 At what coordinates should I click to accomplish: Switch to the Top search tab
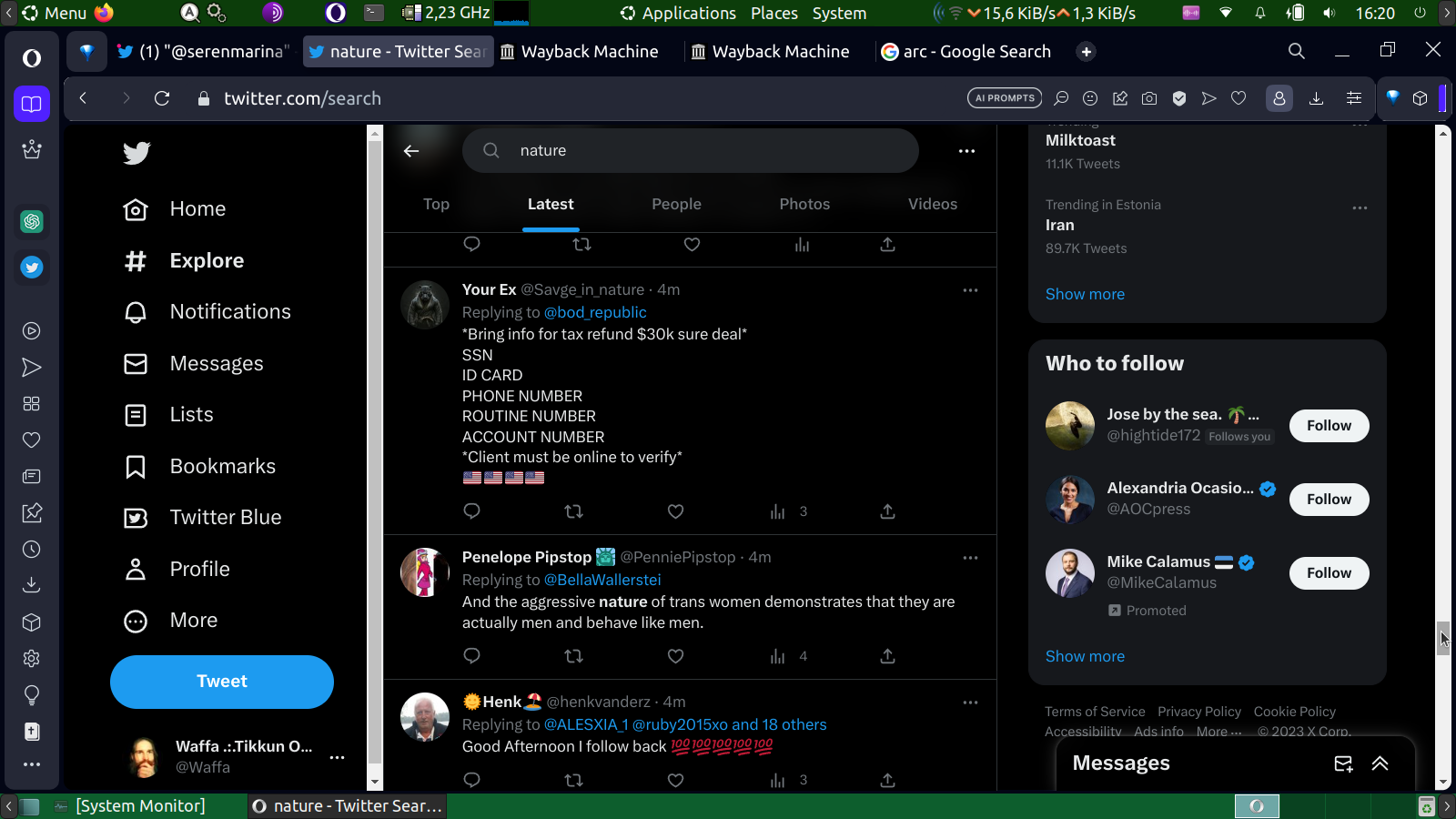436,205
